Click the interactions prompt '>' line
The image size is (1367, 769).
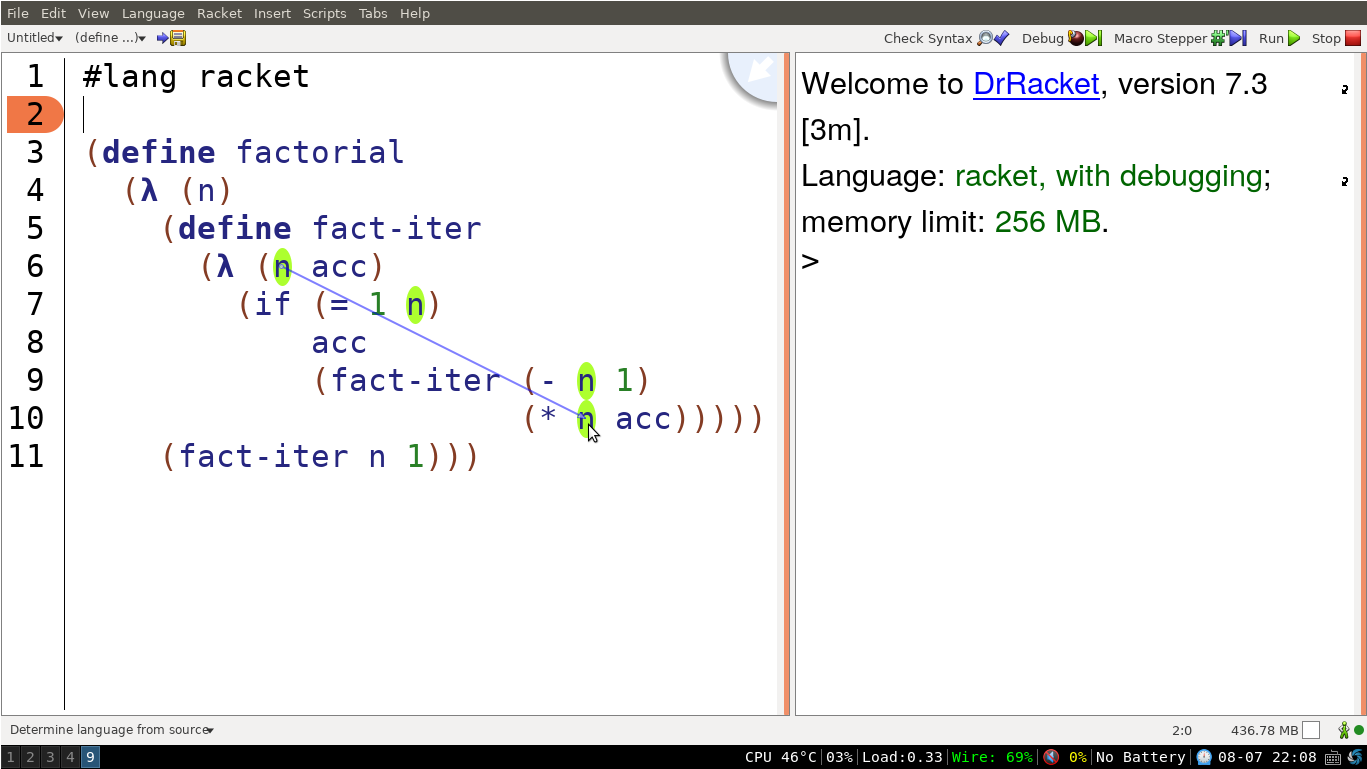[810, 262]
